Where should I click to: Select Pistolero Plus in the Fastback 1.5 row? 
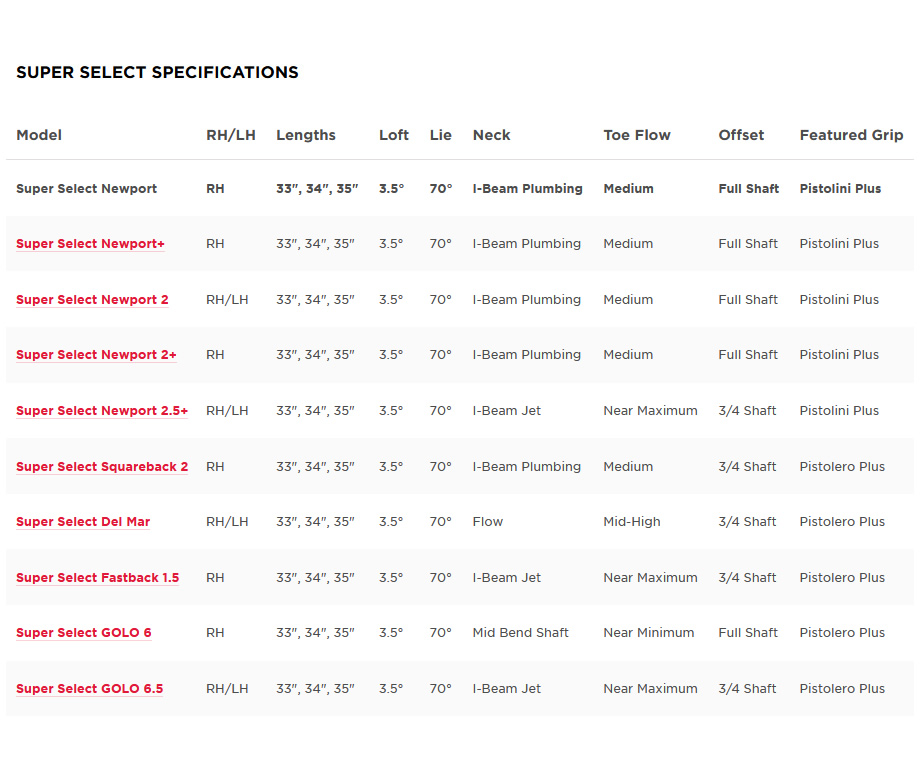[842, 577]
